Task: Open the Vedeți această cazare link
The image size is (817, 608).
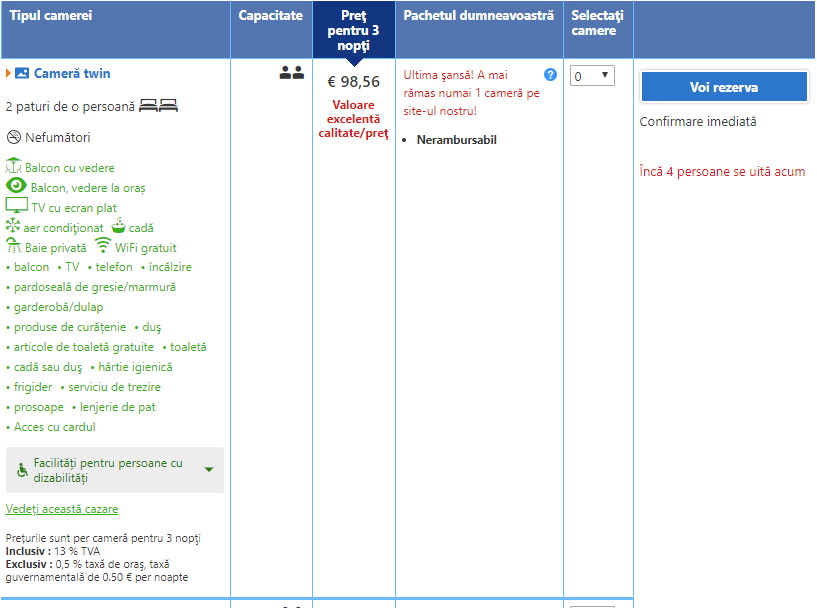Action: (62, 509)
